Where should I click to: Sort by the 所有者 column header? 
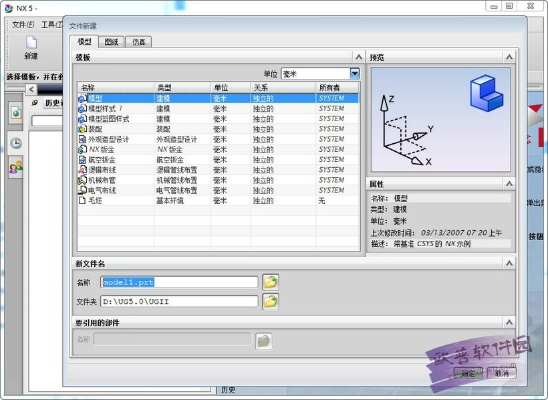point(338,87)
